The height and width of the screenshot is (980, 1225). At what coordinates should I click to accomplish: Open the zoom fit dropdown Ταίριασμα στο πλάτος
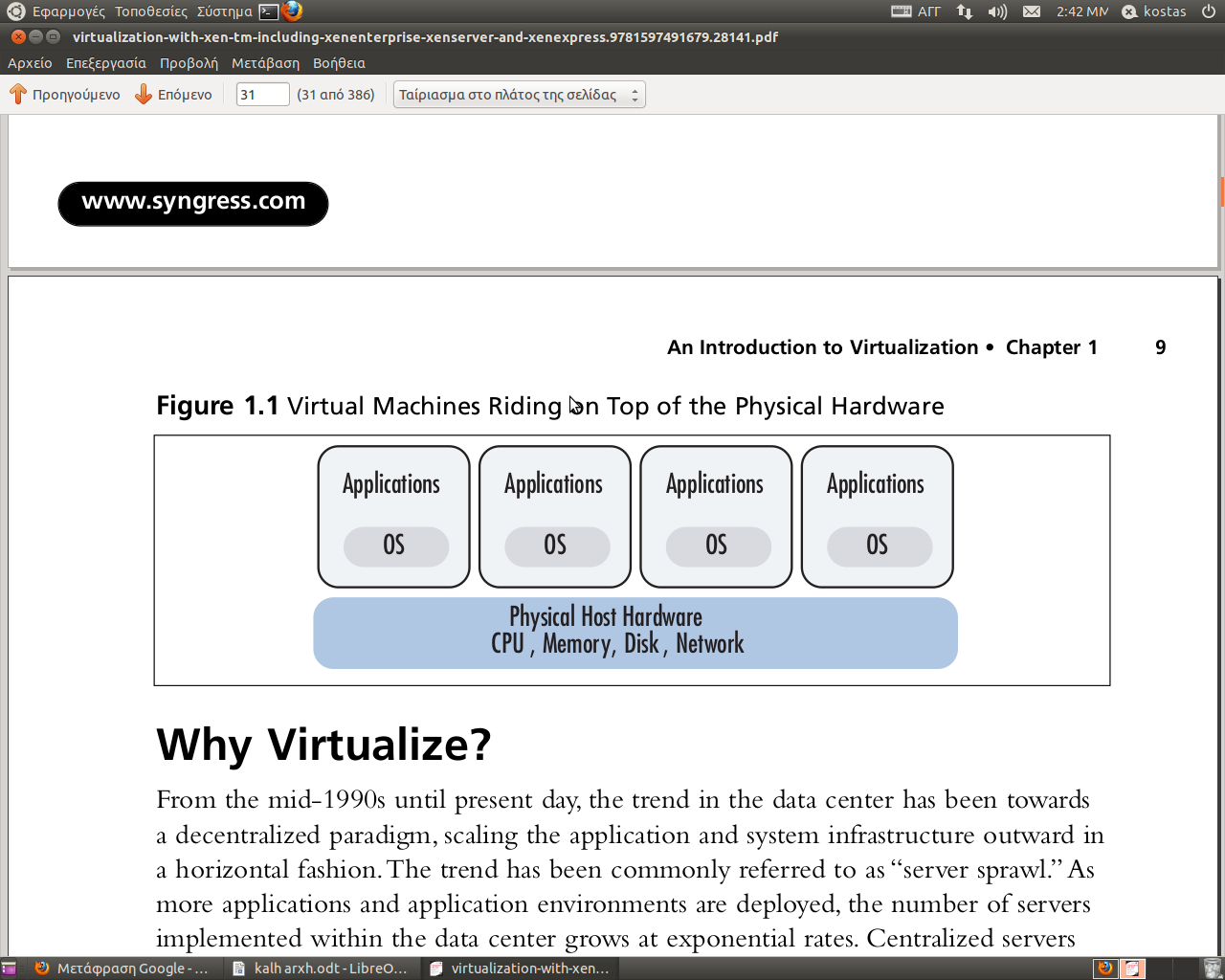519,95
